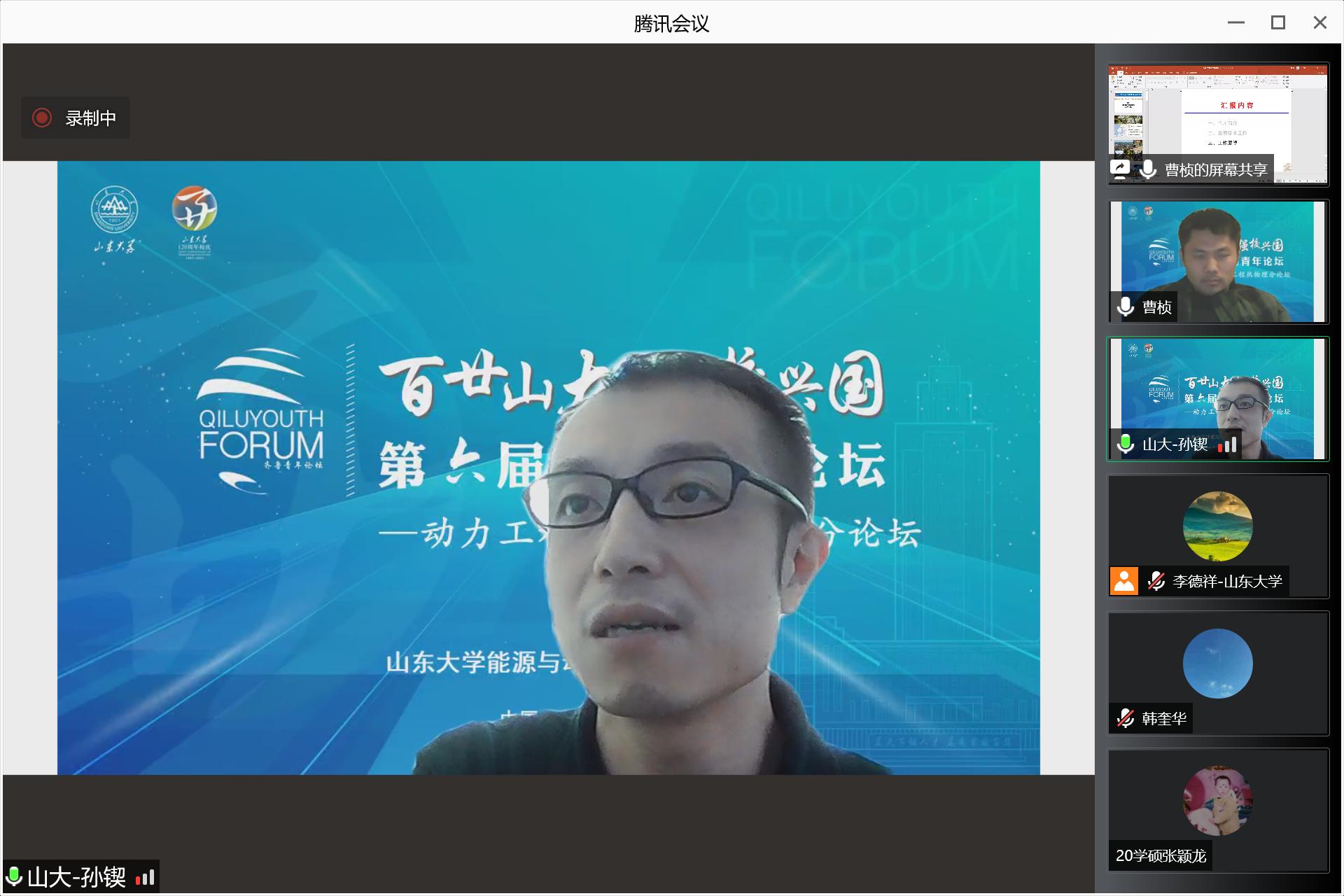1344x896 pixels.
Task: Click signal strength bars in 山大-孙锲 tile
Action: (x=1227, y=444)
